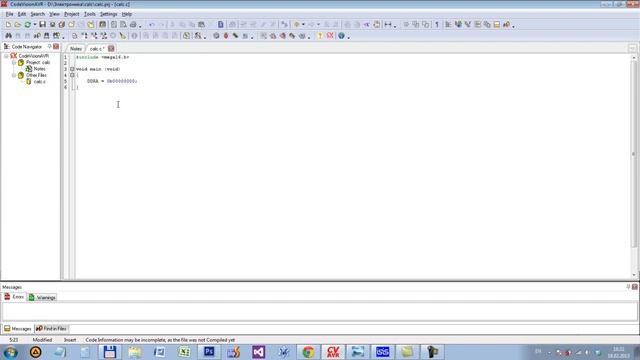Click the Undo arrow icon
The height and width of the screenshot is (360, 640).
pos(151,25)
